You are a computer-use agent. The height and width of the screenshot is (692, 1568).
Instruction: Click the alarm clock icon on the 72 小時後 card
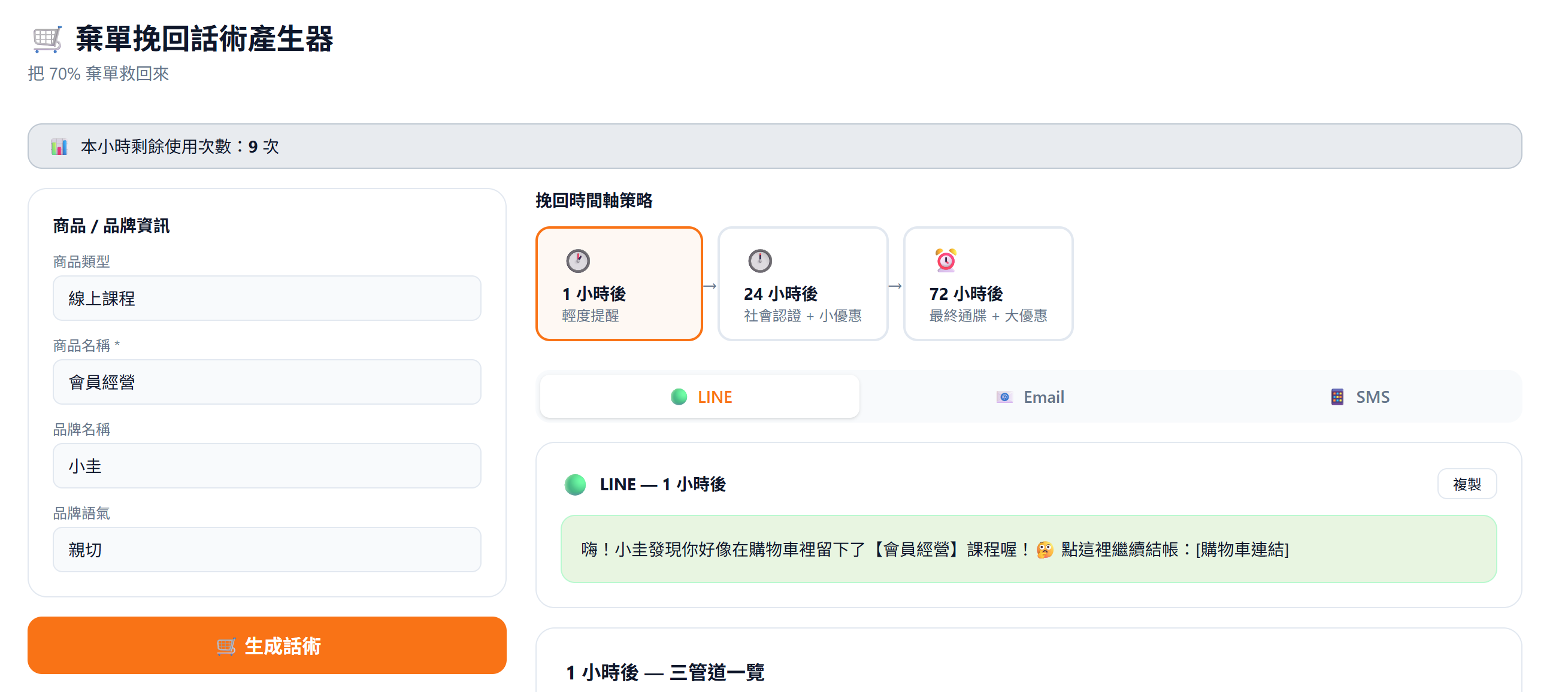click(945, 260)
